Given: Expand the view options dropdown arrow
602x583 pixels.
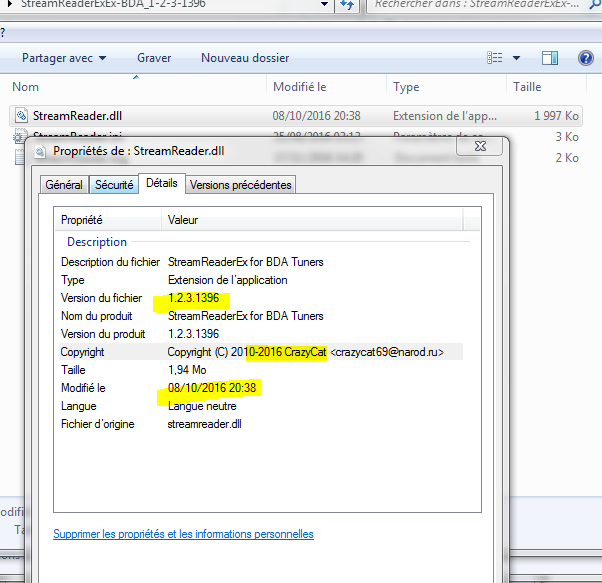Looking at the screenshot, I should [517, 58].
